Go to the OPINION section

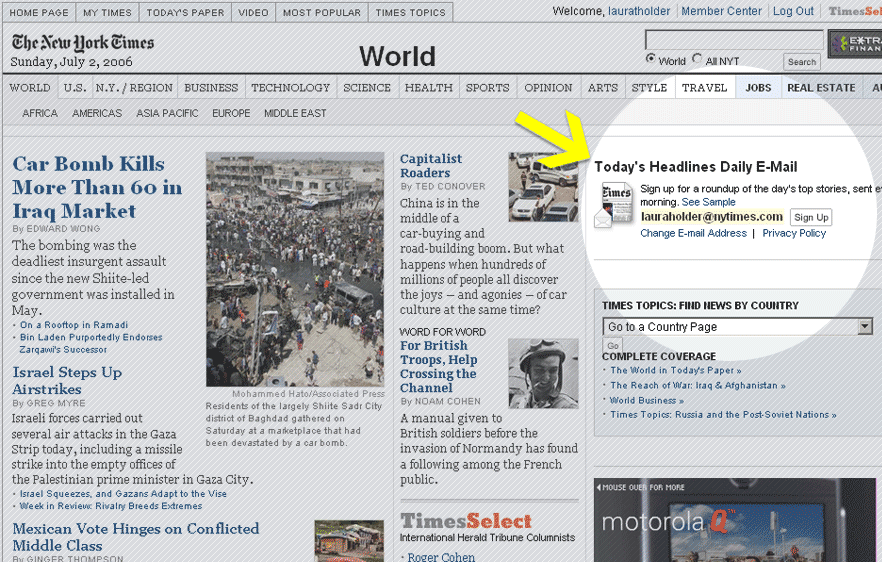pyautogui.click(x=548, y=88)
